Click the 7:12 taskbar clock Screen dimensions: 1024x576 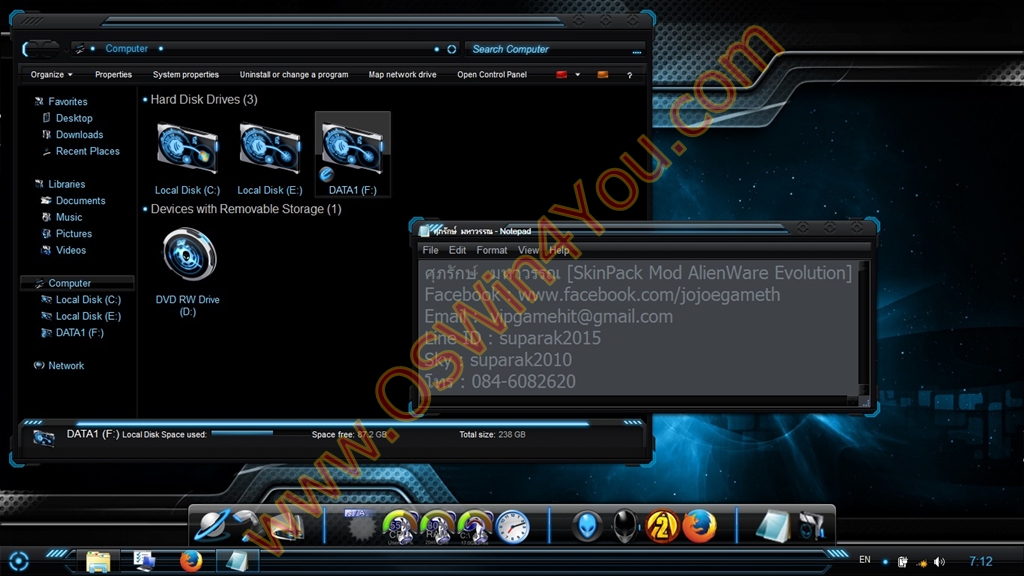click(x=980, y=561)
